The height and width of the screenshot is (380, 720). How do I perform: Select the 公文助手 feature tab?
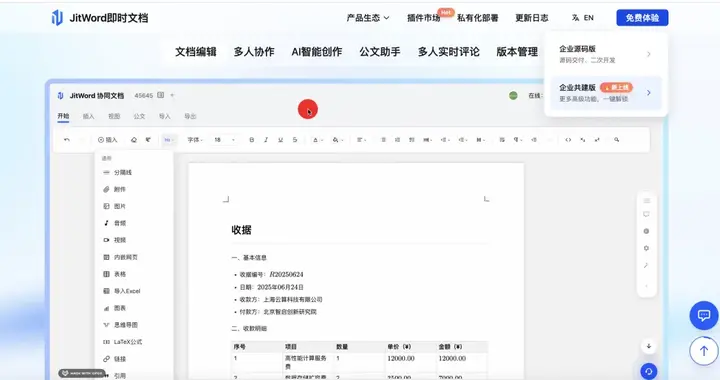tap(380, 52)
